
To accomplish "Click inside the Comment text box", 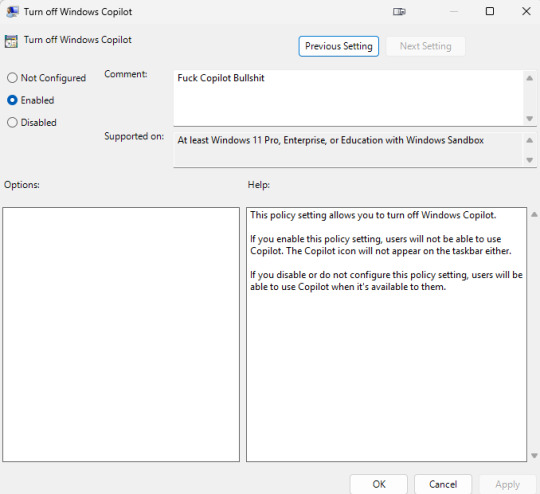I will (348, 98).
